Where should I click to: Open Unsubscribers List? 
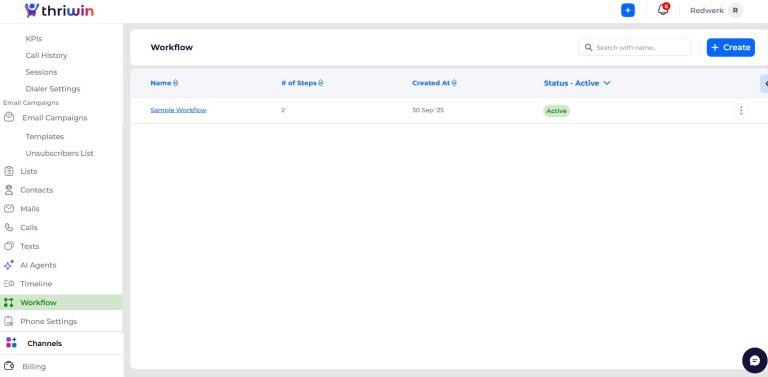click(x=59, y=153)
